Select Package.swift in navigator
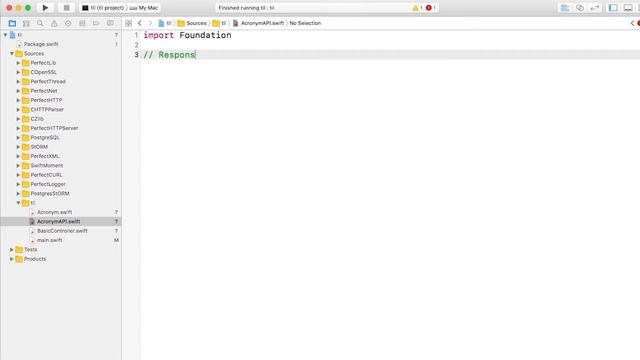The image size is (640, 360). 41,44
